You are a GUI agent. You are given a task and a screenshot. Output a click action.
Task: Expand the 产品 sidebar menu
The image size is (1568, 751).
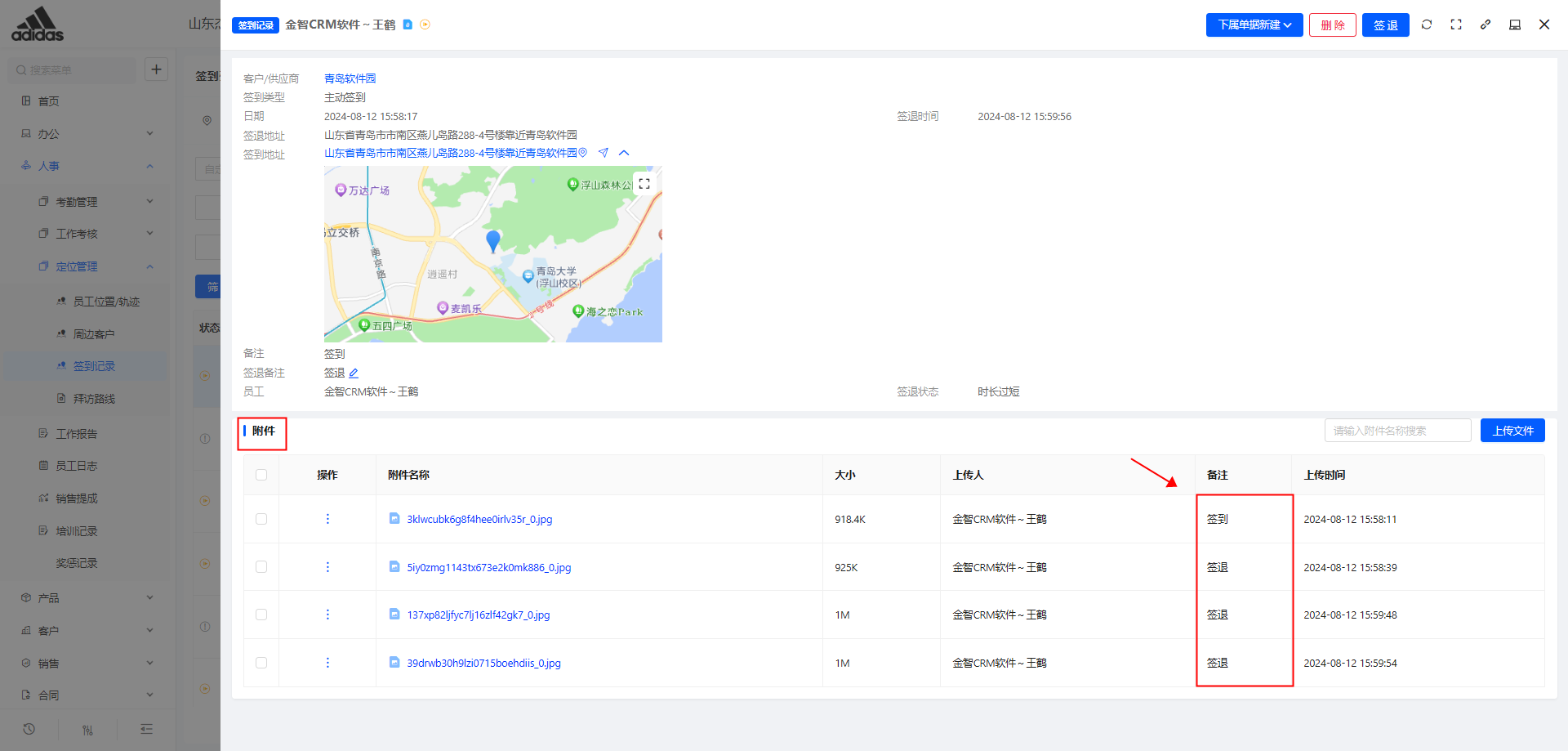click(x=87, y=597)
